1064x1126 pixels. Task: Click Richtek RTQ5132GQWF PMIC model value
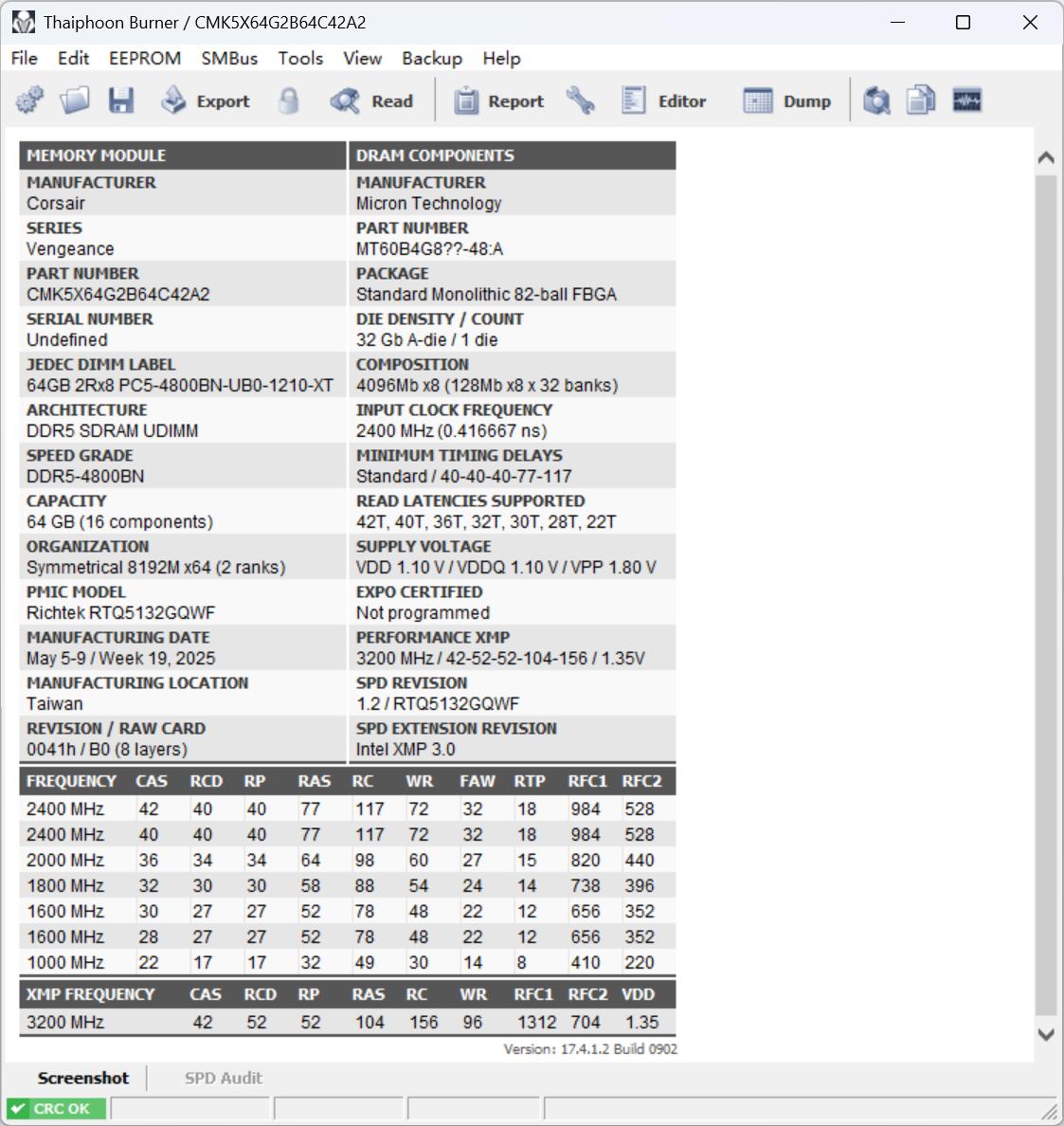(120, 612)
